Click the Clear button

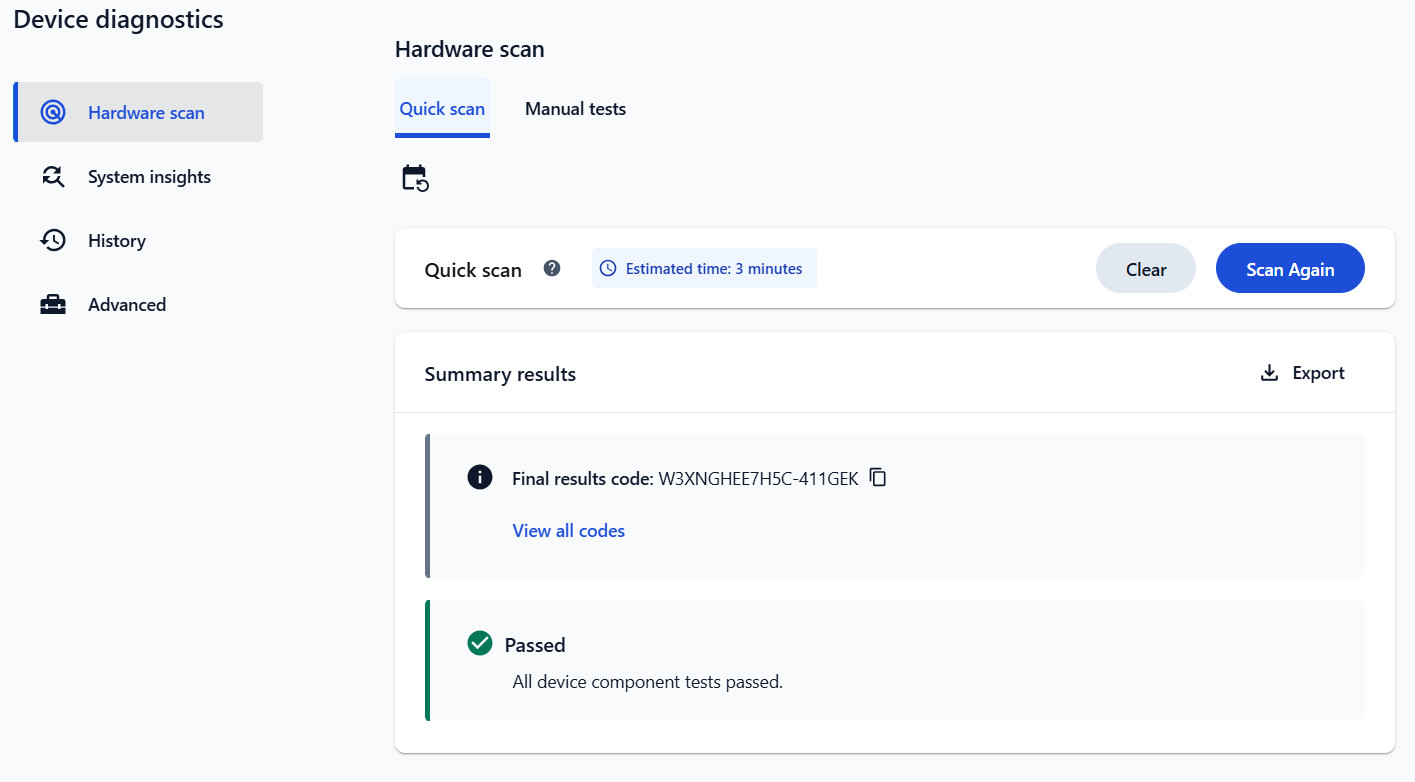coord(1146,268)
